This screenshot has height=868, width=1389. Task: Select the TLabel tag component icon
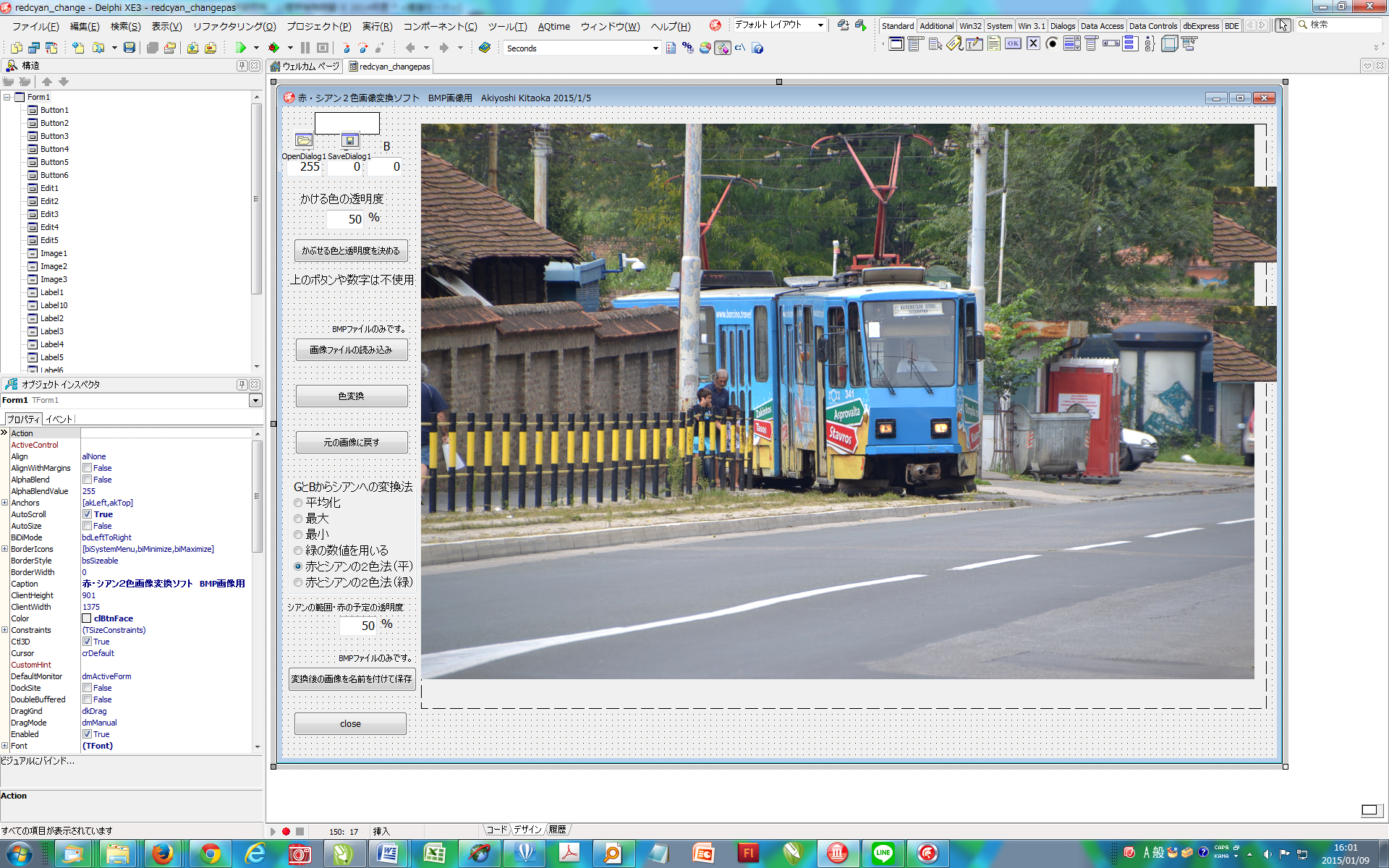[954, 43]
